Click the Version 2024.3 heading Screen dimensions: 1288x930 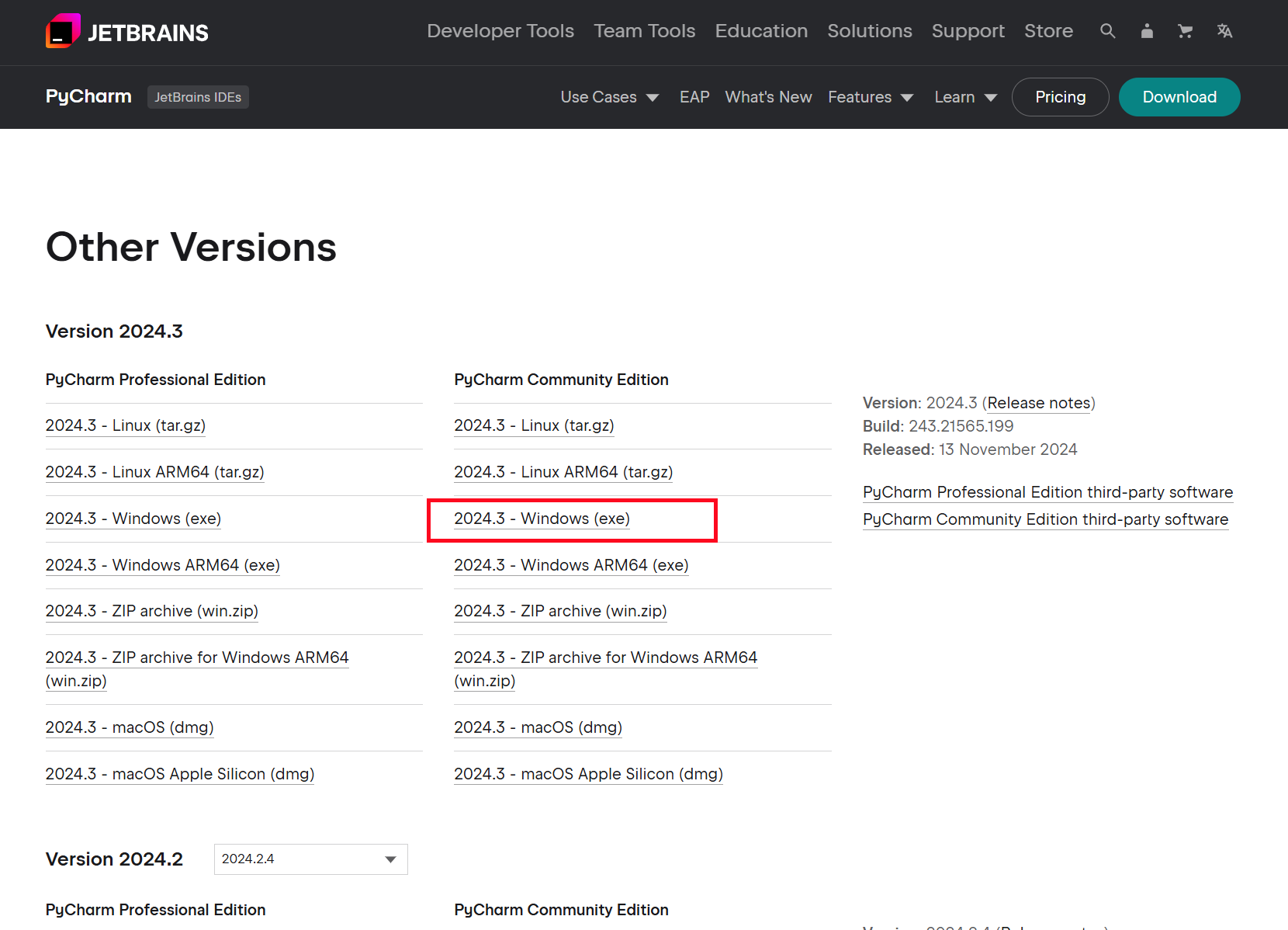tap(114, 331)
